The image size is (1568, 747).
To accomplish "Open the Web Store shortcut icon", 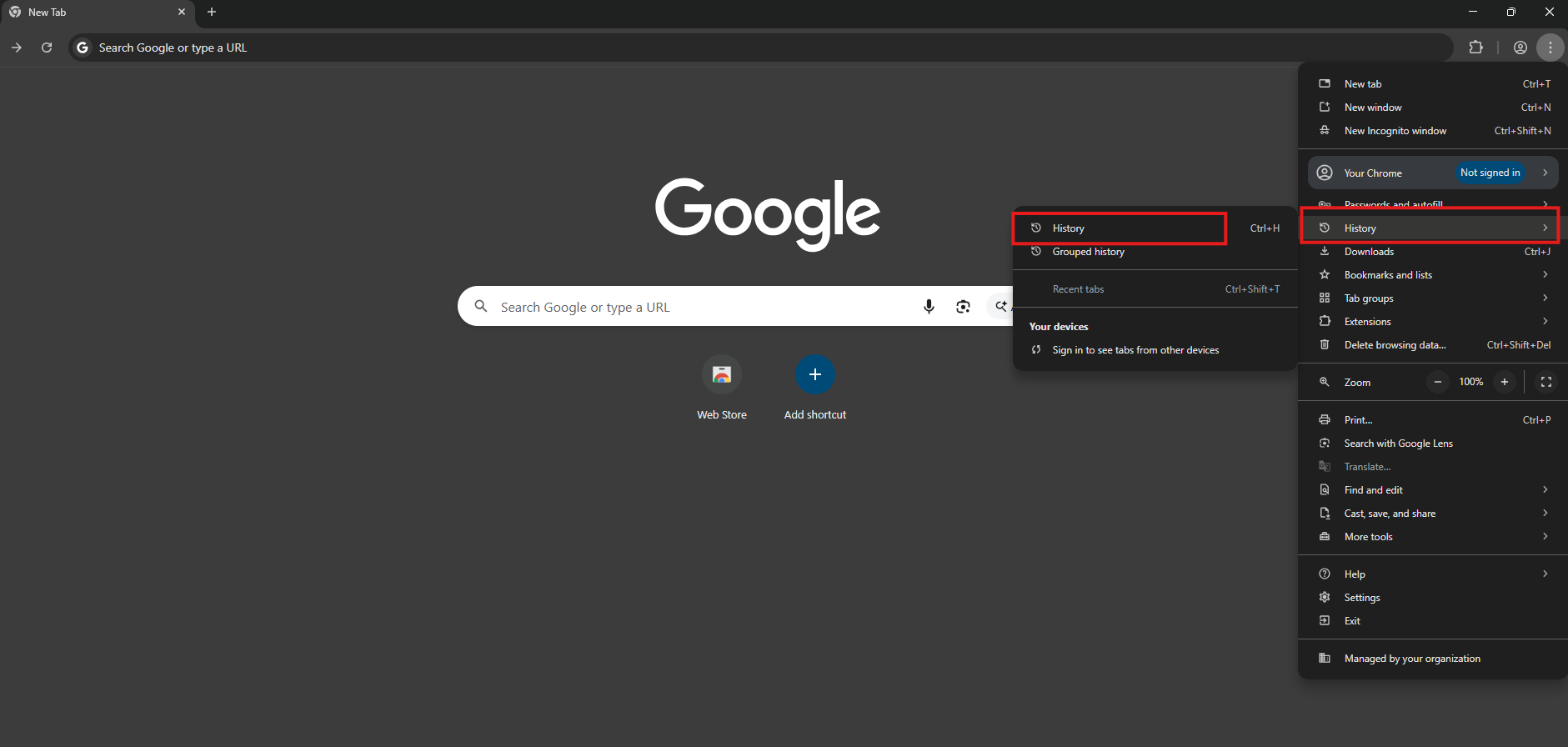I will (722, 374).
